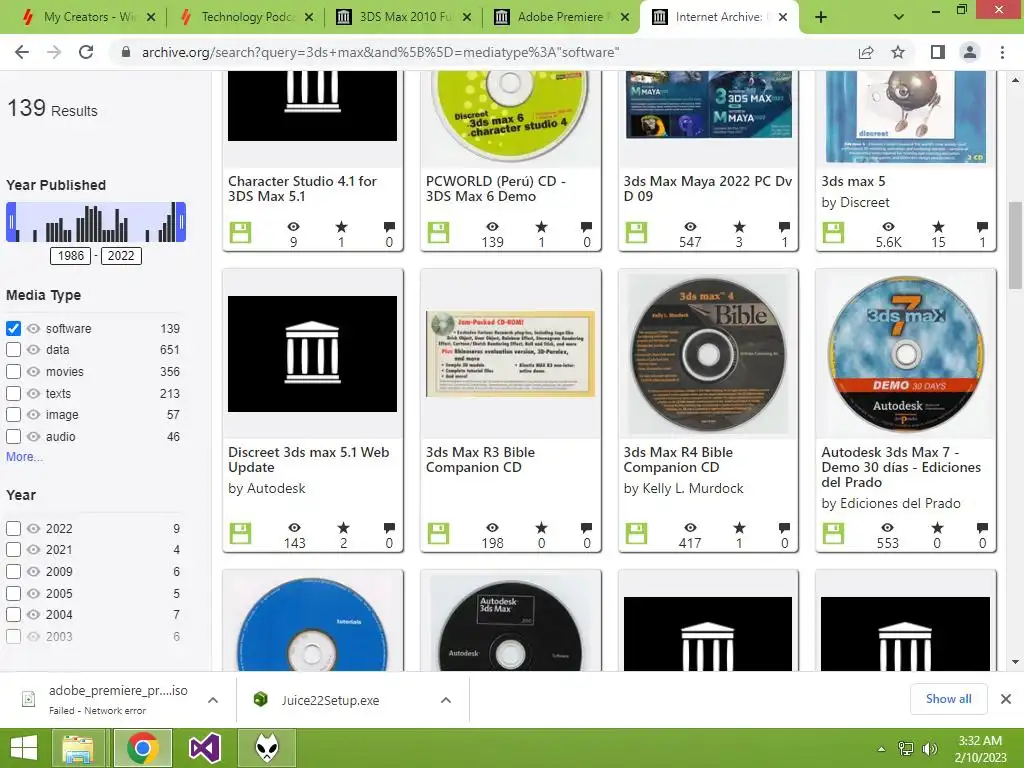Check the 2022 year filter checkbox
This screenshot has width=1024, height=768.
[x=14, y=528]
